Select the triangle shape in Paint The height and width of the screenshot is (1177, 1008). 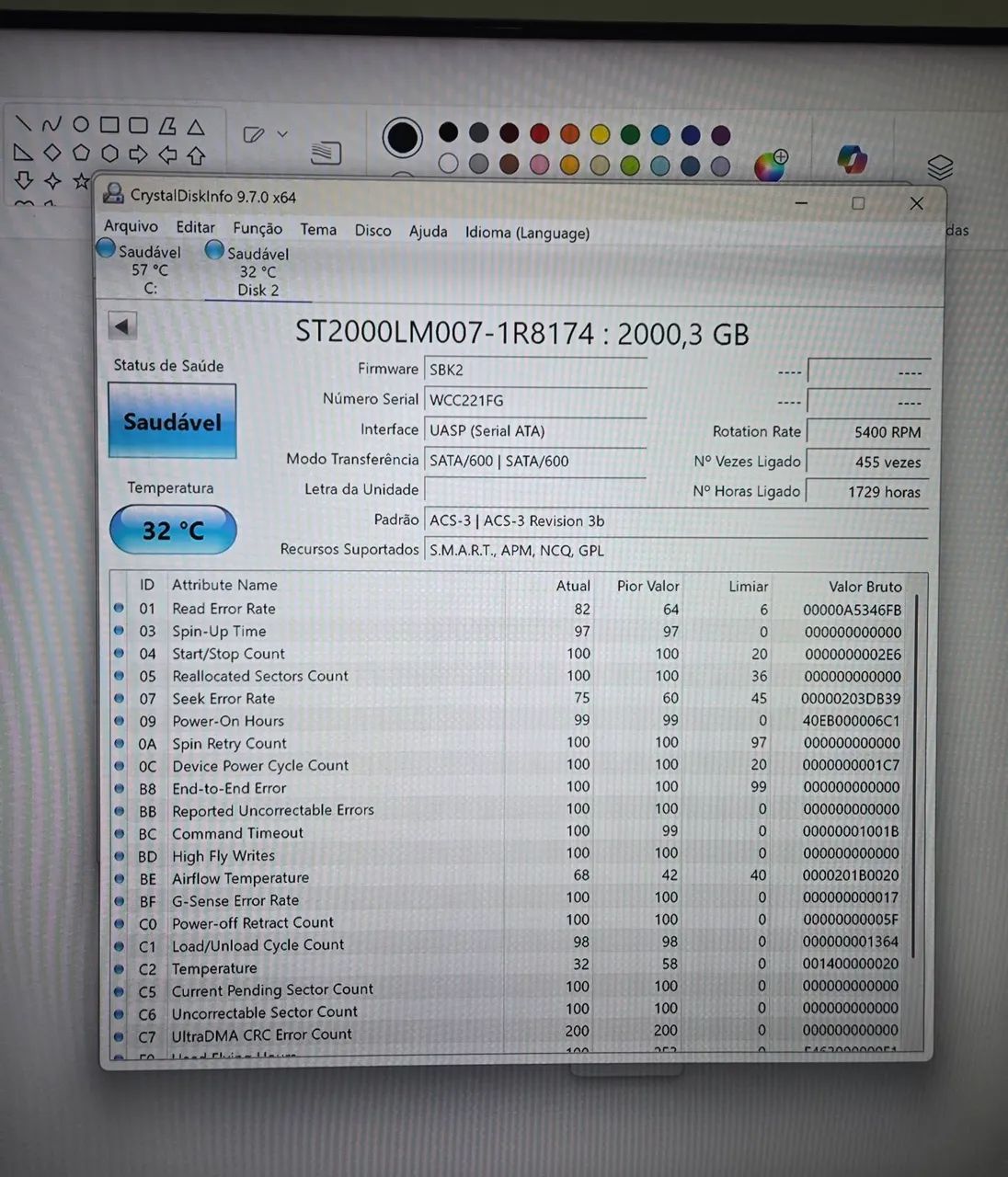pos(196,127)
